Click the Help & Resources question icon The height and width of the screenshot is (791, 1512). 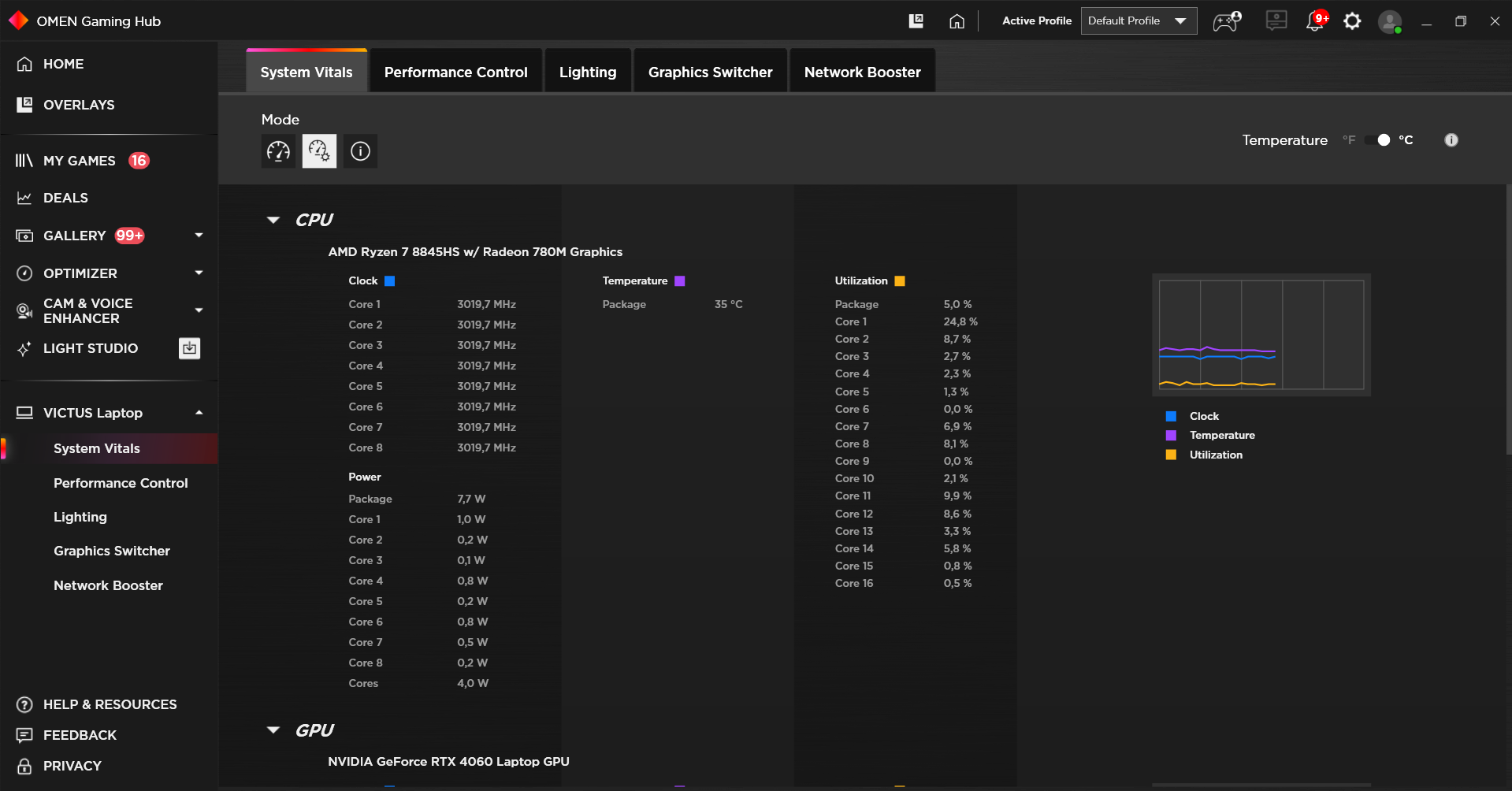pos(24,704)
